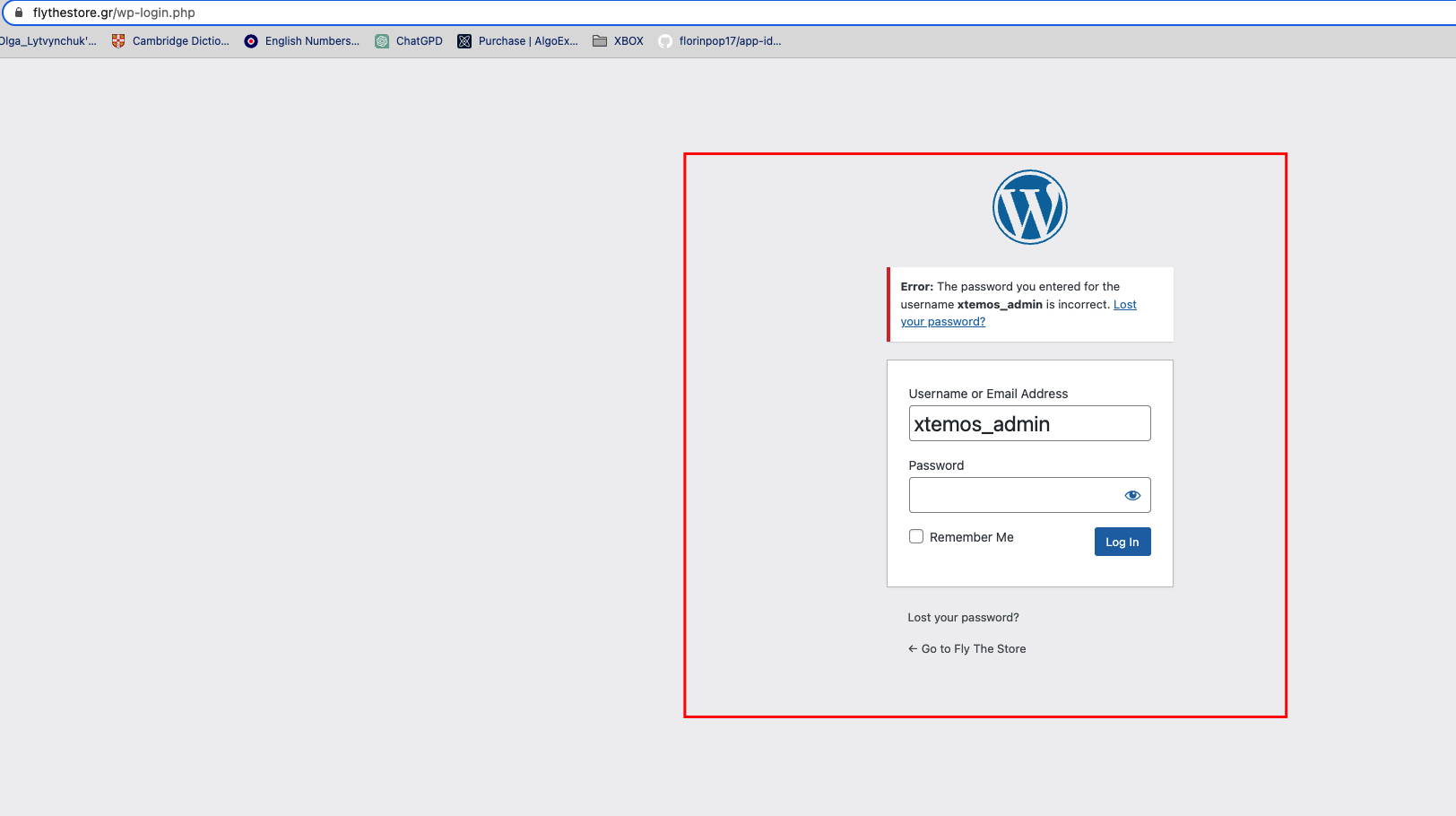Click the Remember Me label
The width and height of the screenshot is (1456, 816).
tap(972, 537)
